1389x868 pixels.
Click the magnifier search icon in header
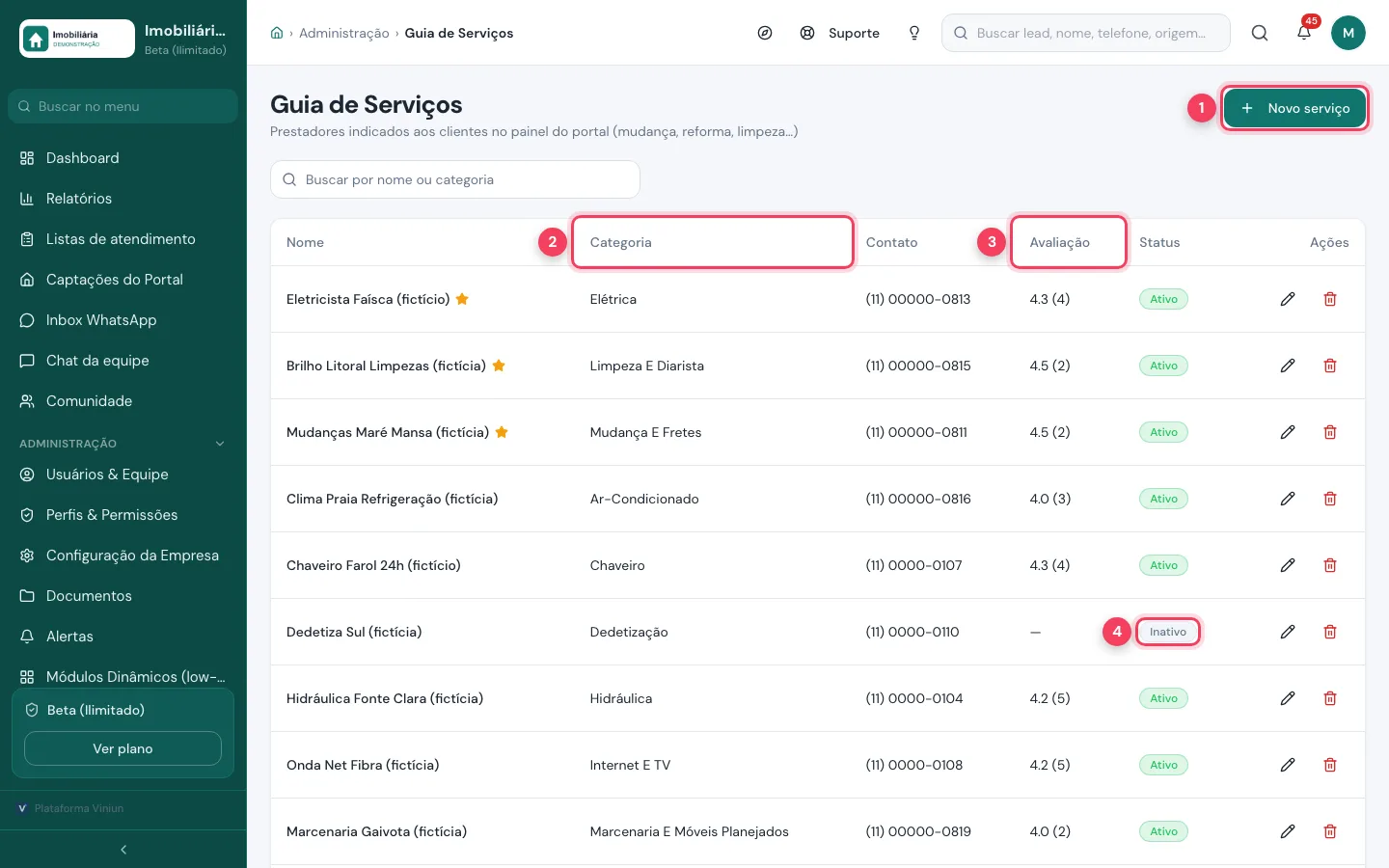pyautogui.click(x=1260, y=33)
